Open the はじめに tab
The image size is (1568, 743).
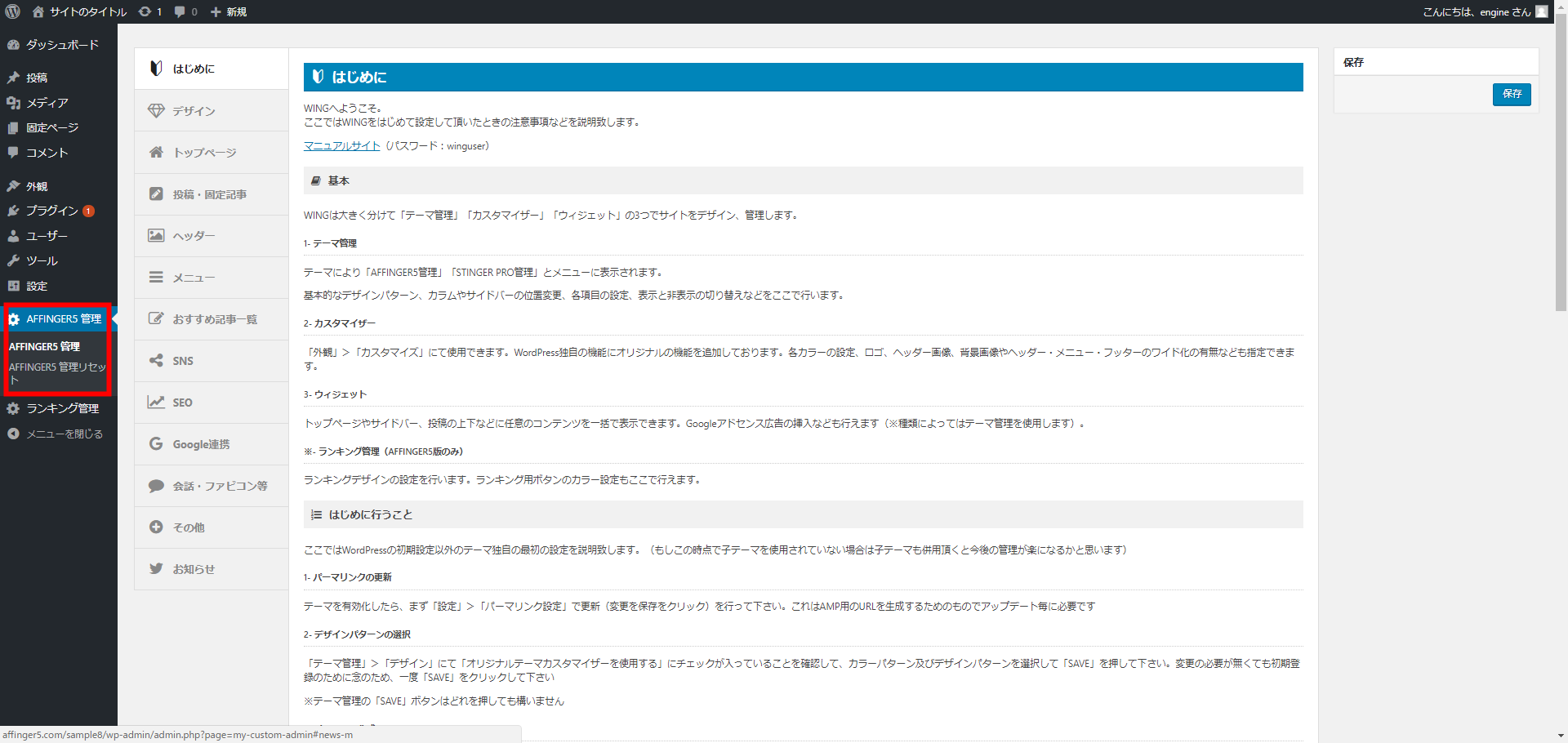point(212,69)
